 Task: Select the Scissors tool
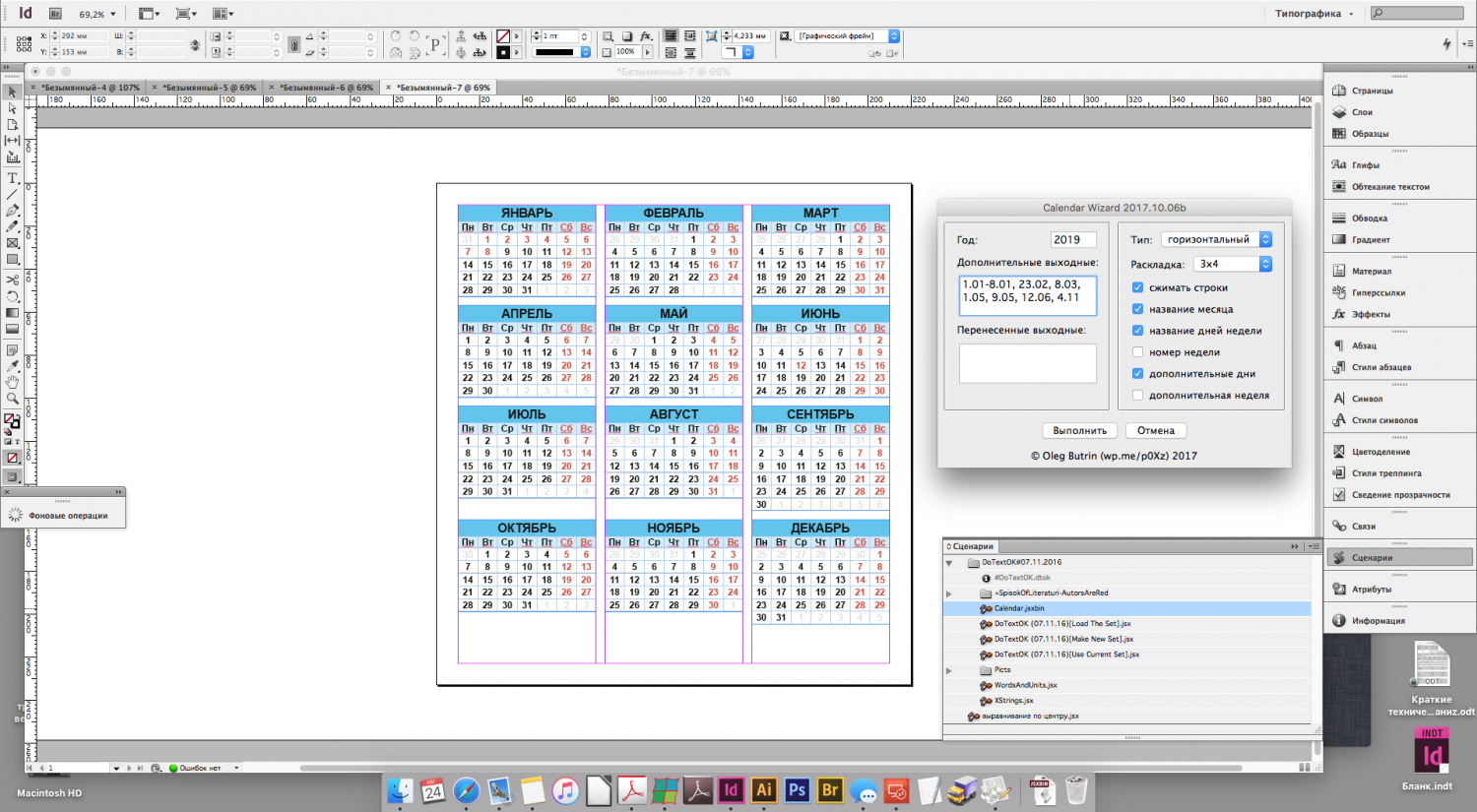point(13,281)
